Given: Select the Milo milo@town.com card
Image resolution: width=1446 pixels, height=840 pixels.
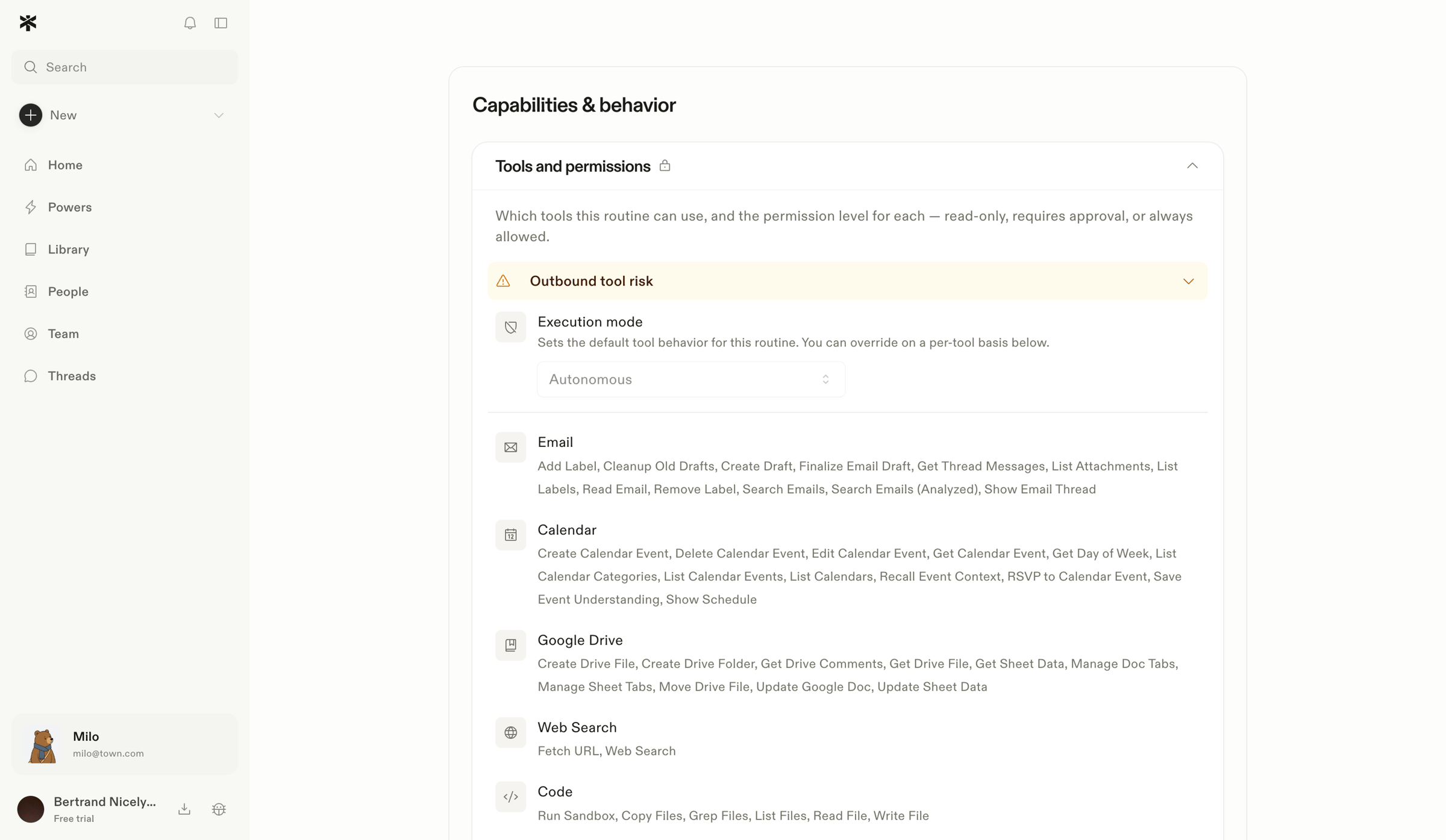Looking at the screenshot, I should 124,744.
